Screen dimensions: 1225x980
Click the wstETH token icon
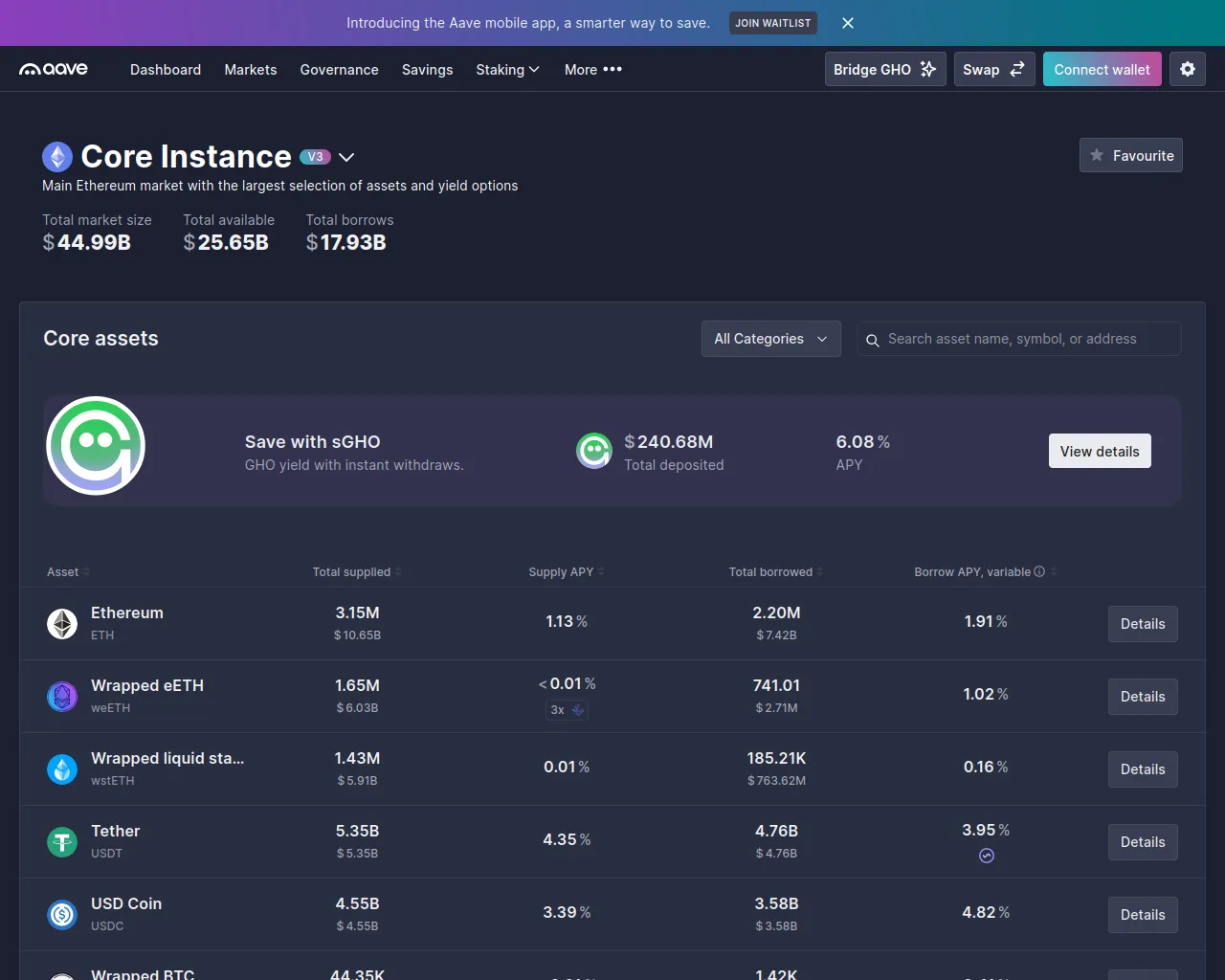62,769
